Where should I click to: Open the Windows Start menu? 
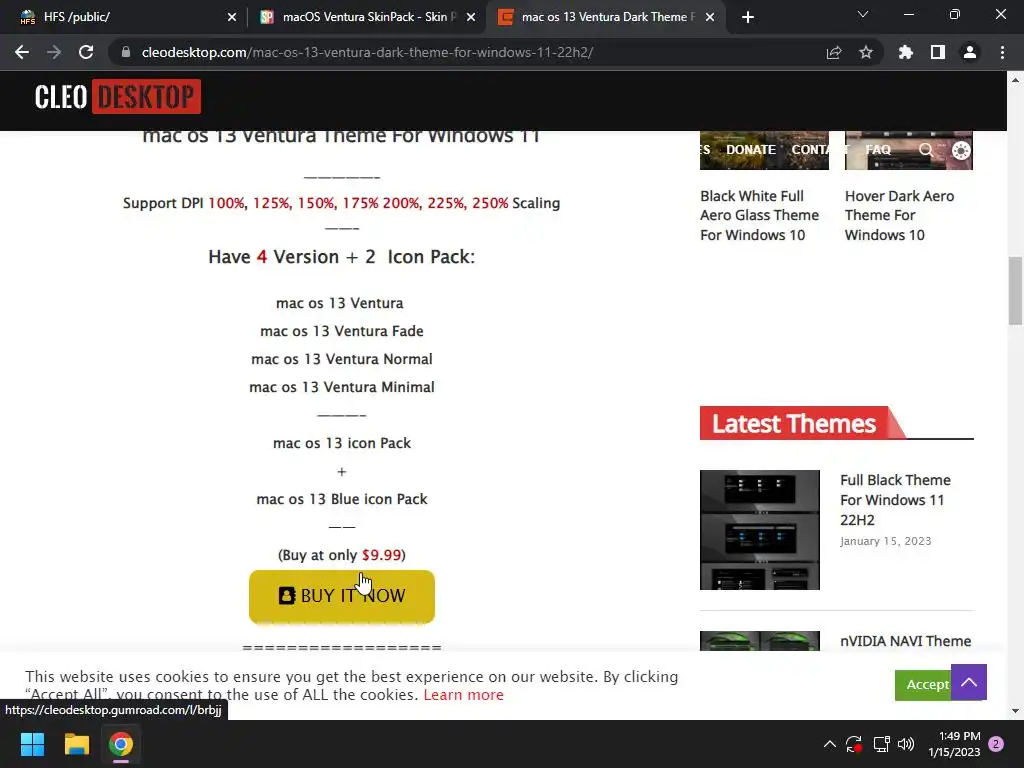(x=32, y=744)
